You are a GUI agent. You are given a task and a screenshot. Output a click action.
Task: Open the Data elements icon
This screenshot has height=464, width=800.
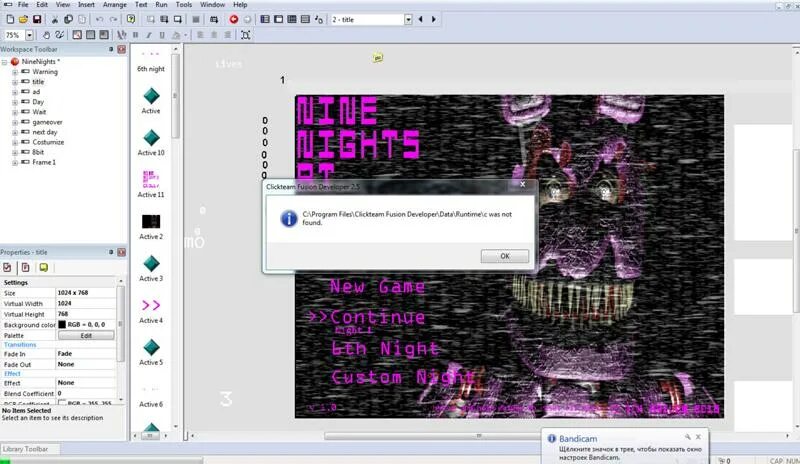(319, 19)
